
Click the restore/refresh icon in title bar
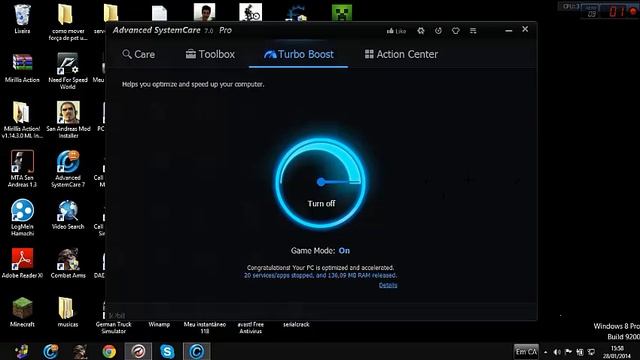[x=438, y=31]
